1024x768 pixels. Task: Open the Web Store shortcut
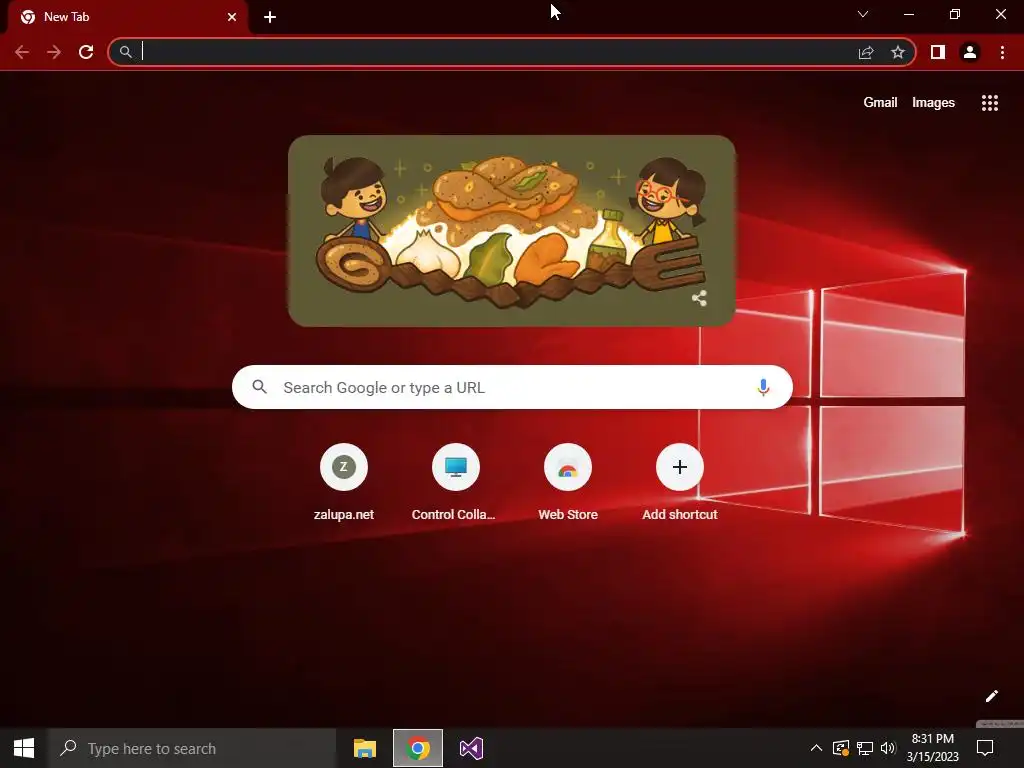[568, 482]
